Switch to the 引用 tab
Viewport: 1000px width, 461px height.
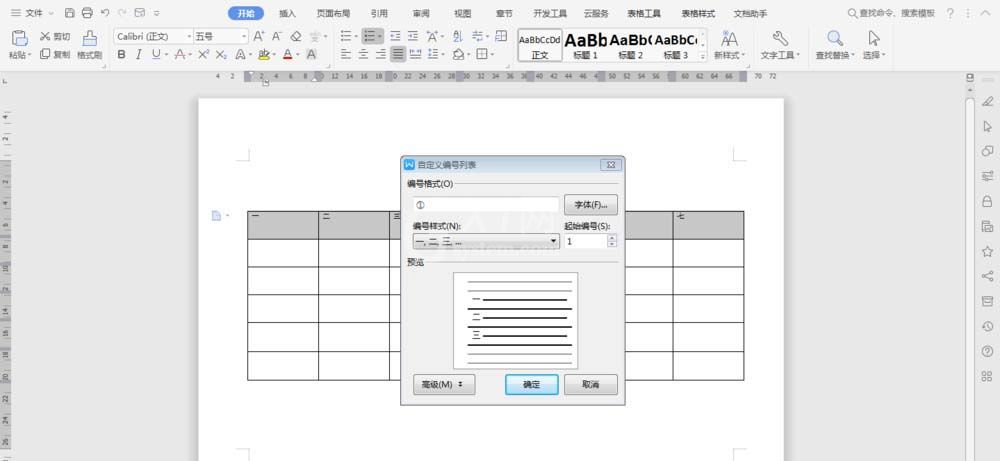(x=379, y=13)
